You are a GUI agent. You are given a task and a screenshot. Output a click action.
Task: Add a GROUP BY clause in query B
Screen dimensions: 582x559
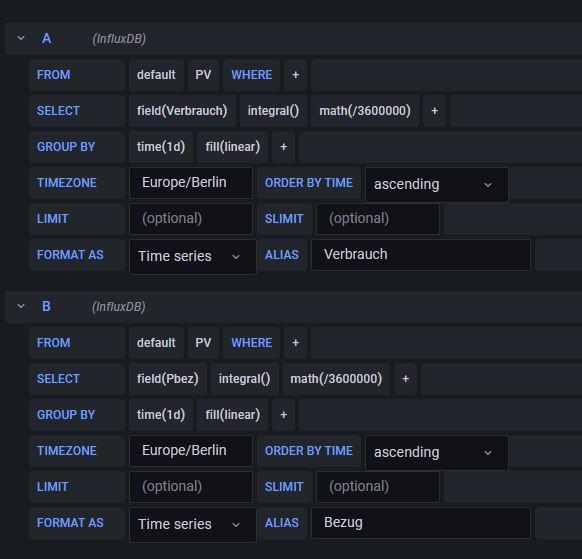coord(283,415)
